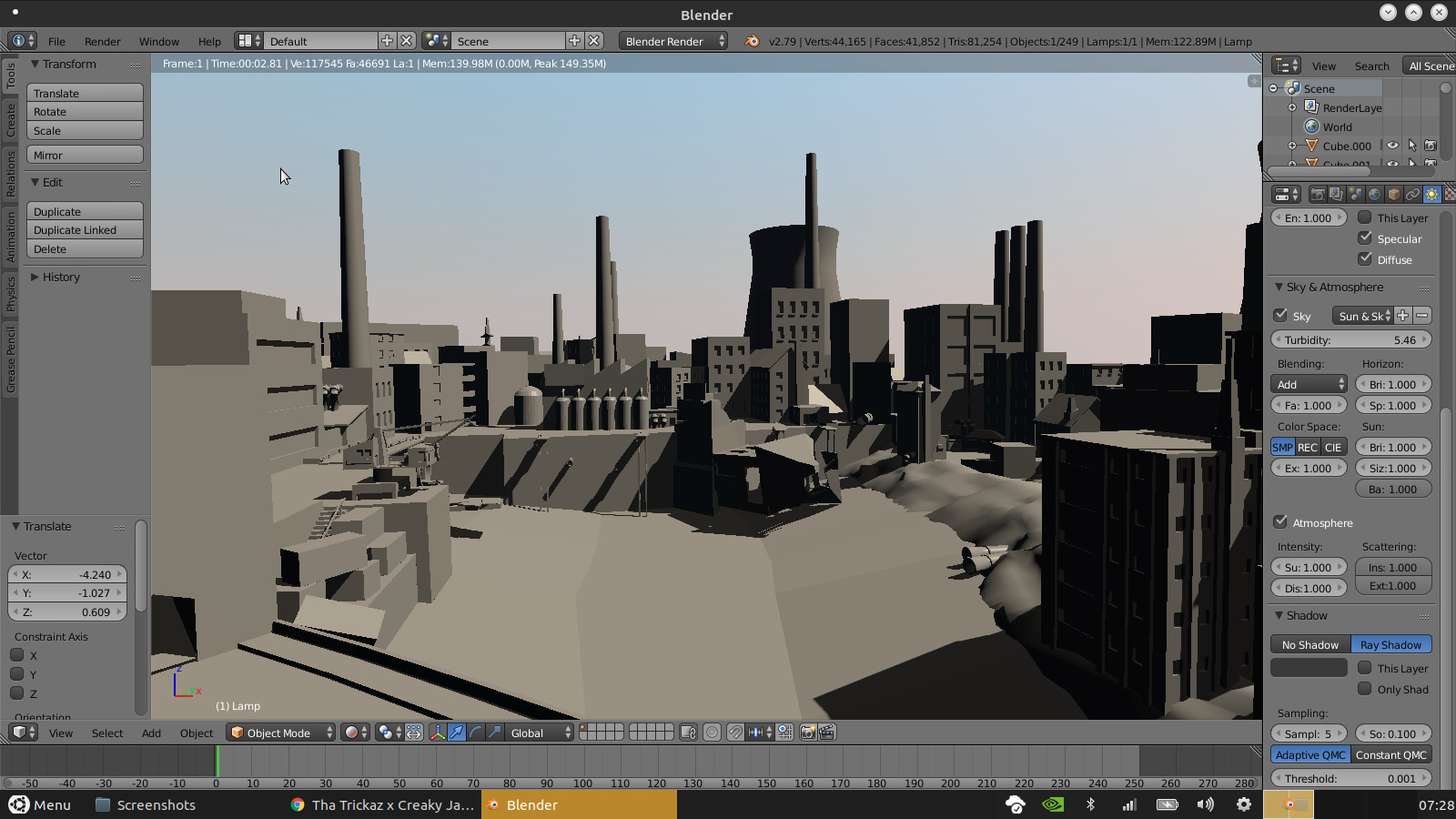This screenshot has height=819, width=1456.
Task: Click the OpenGL render image camera icon
Action: click(x=807, y=733)
